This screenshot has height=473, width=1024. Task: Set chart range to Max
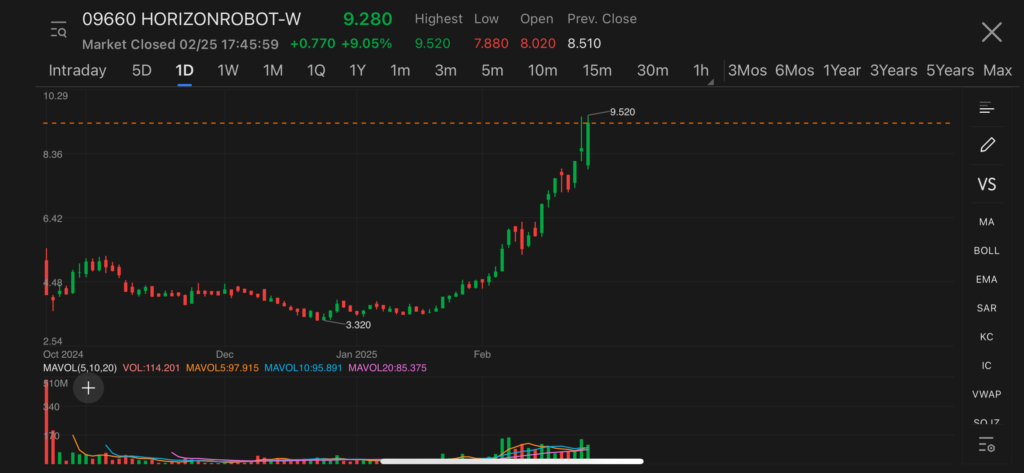(x=997, y=71)
